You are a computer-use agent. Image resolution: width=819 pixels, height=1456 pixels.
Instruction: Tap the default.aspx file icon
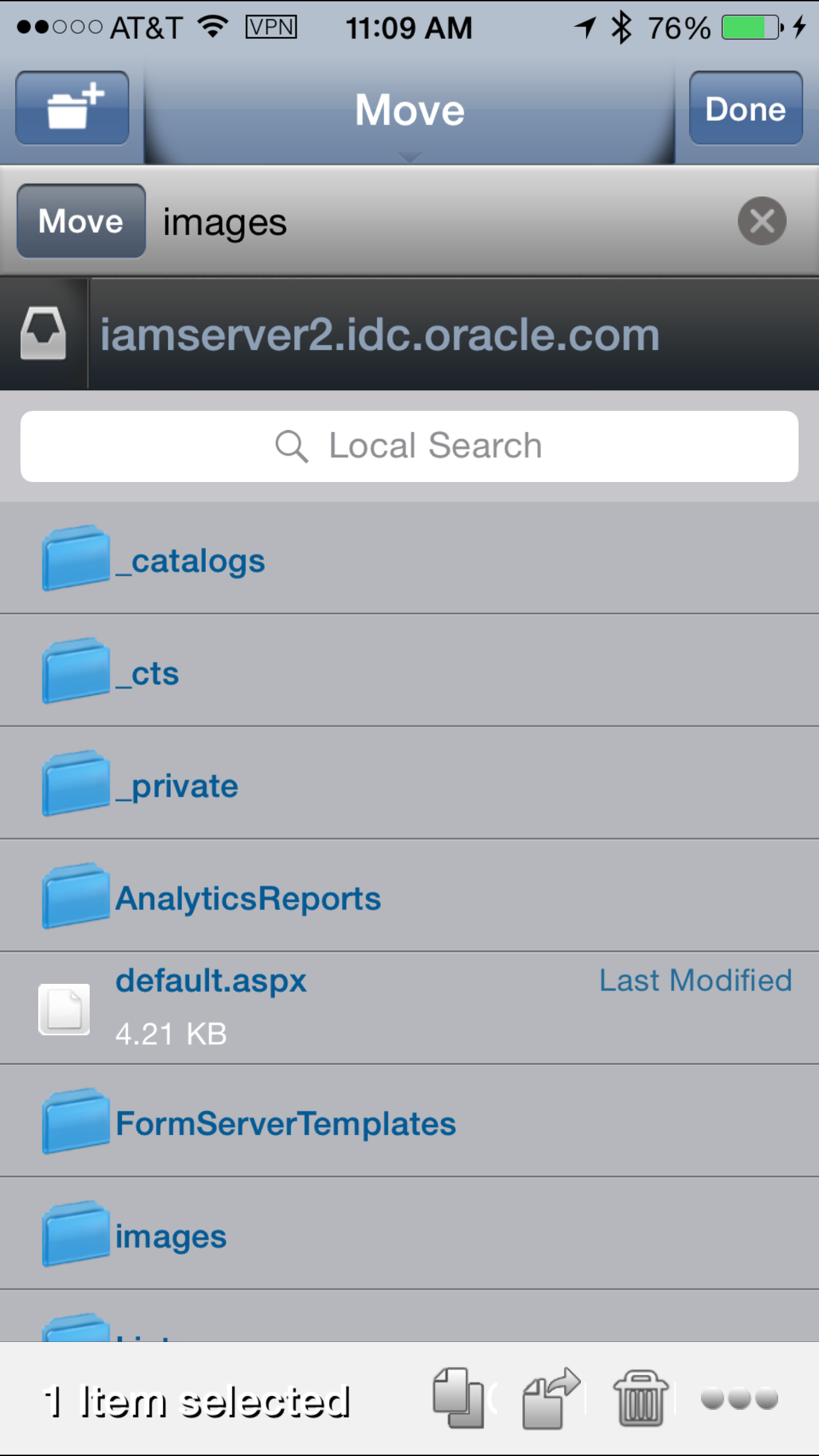tap(65, 1009)
